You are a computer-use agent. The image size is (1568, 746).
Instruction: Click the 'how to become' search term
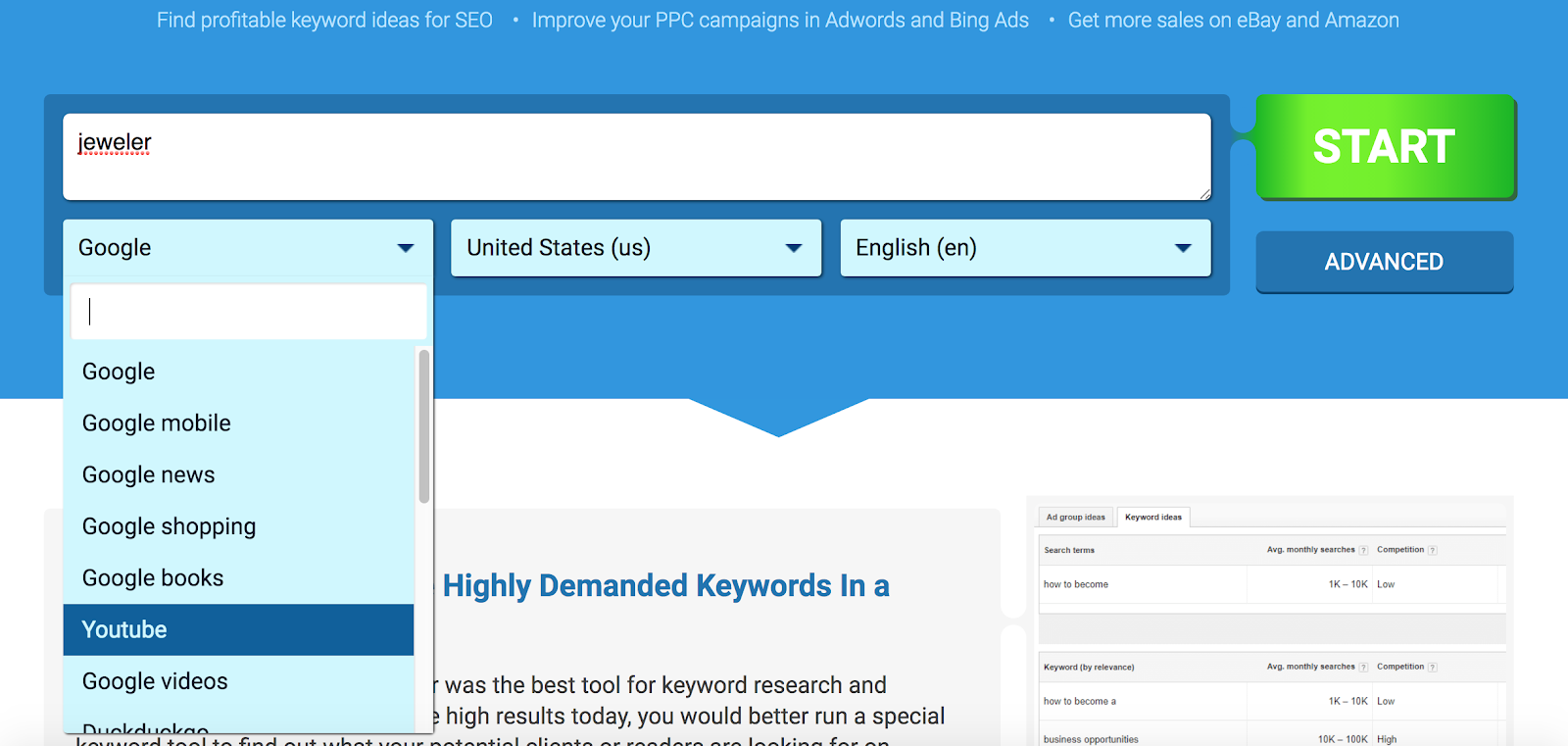tap(1076, 584)
